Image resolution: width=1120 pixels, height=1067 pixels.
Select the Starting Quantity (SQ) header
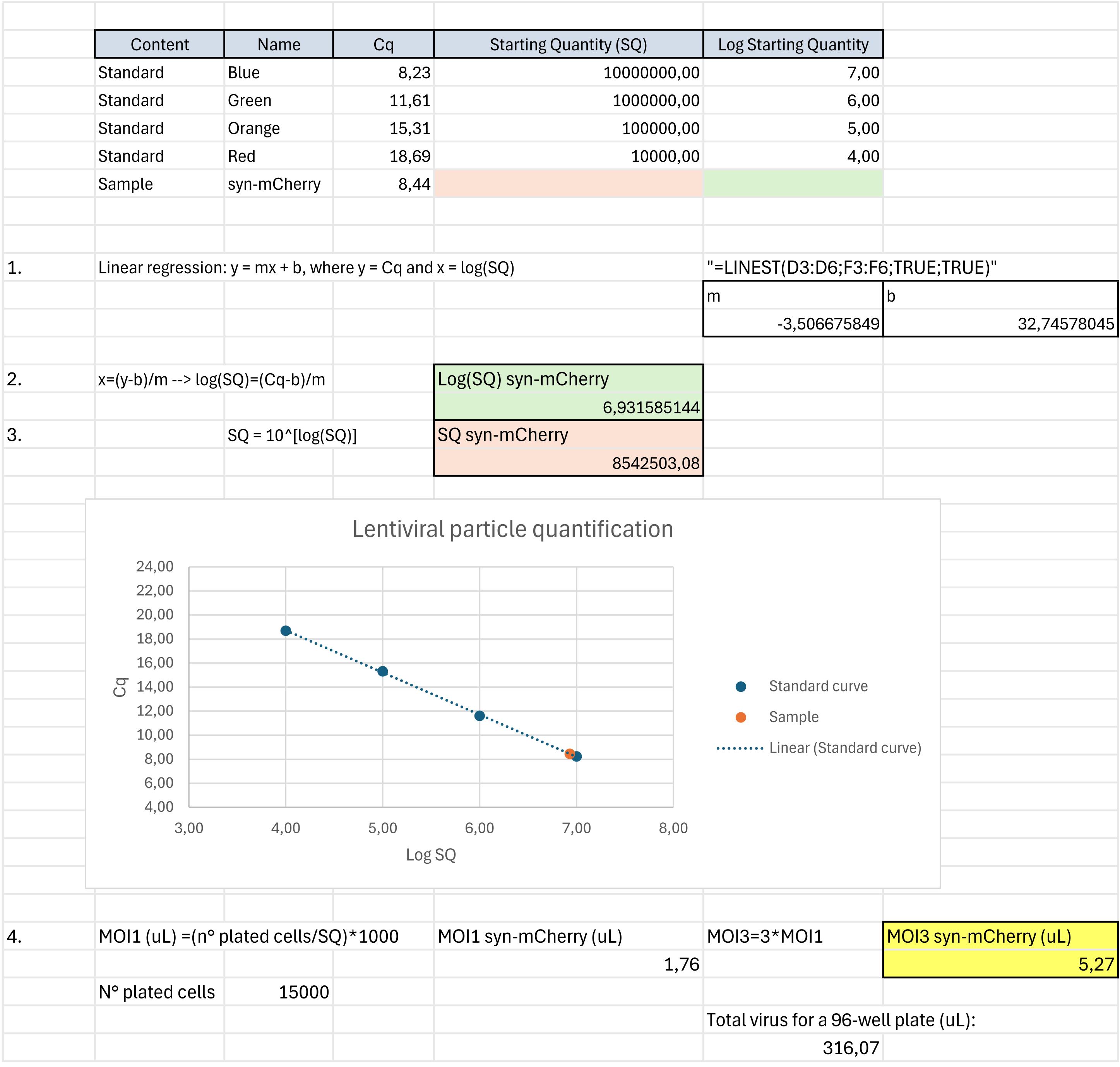tap(568, 45)
